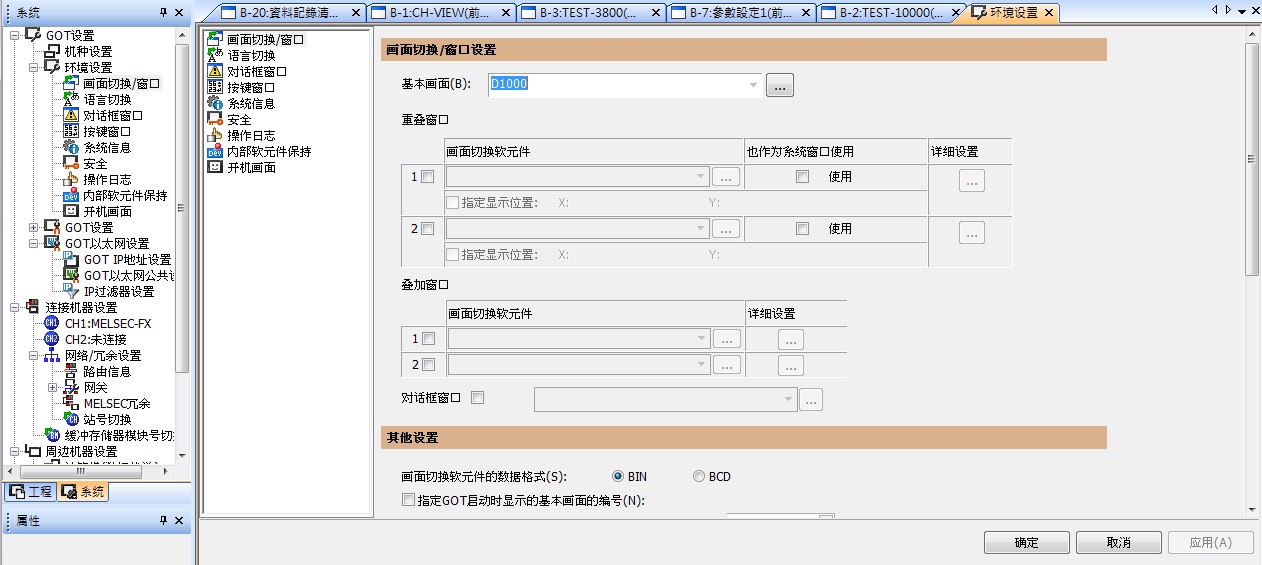The height and width of the screenshot is (565, 1262).
Task: Click the 确定 button
Action: [x=1026, y=543]
